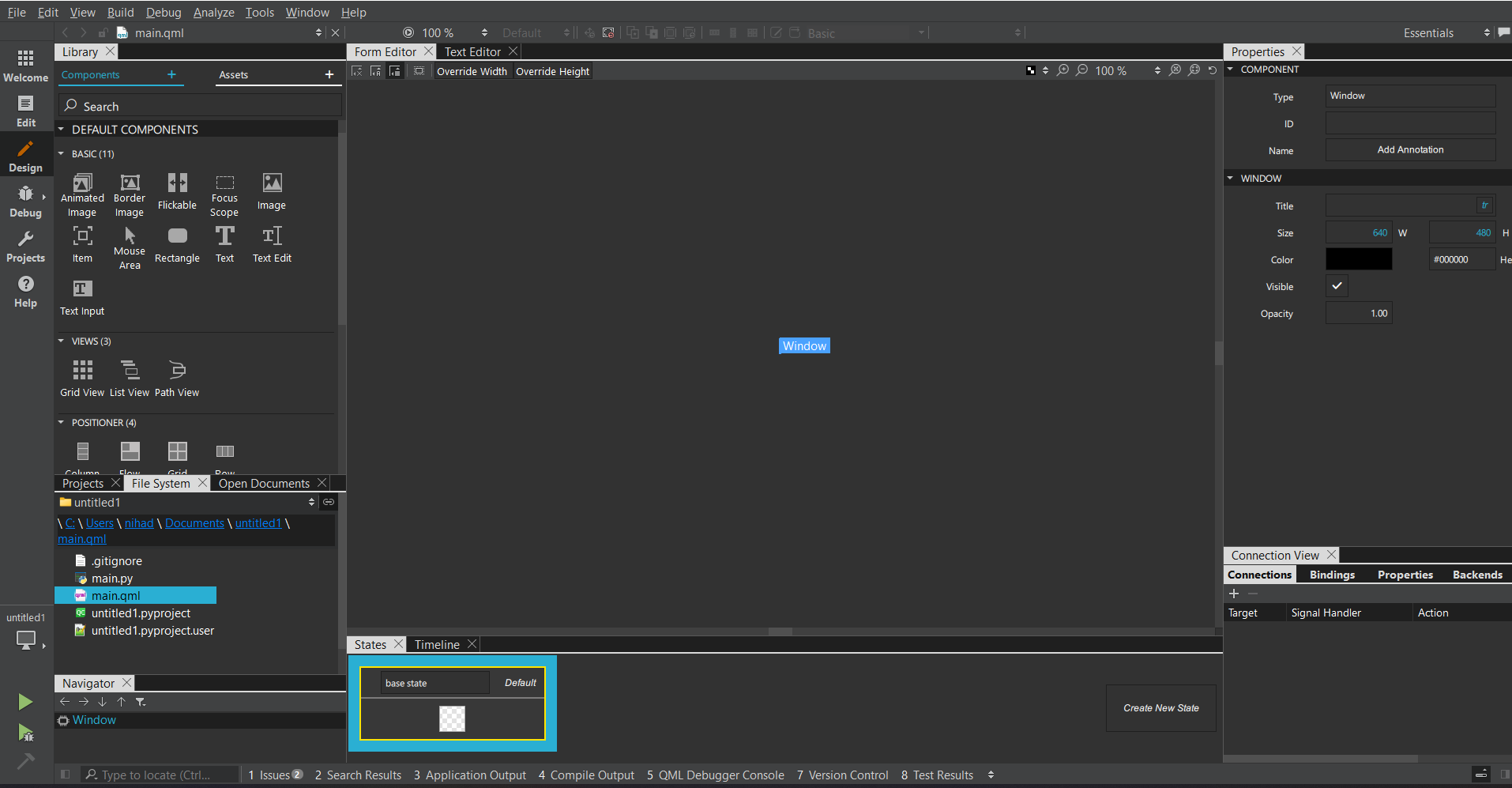Image resolution: width=1512 pixels, height=788 pixels.
Task: Click Add Annotation in Properties
Action: pos(1411,149)
